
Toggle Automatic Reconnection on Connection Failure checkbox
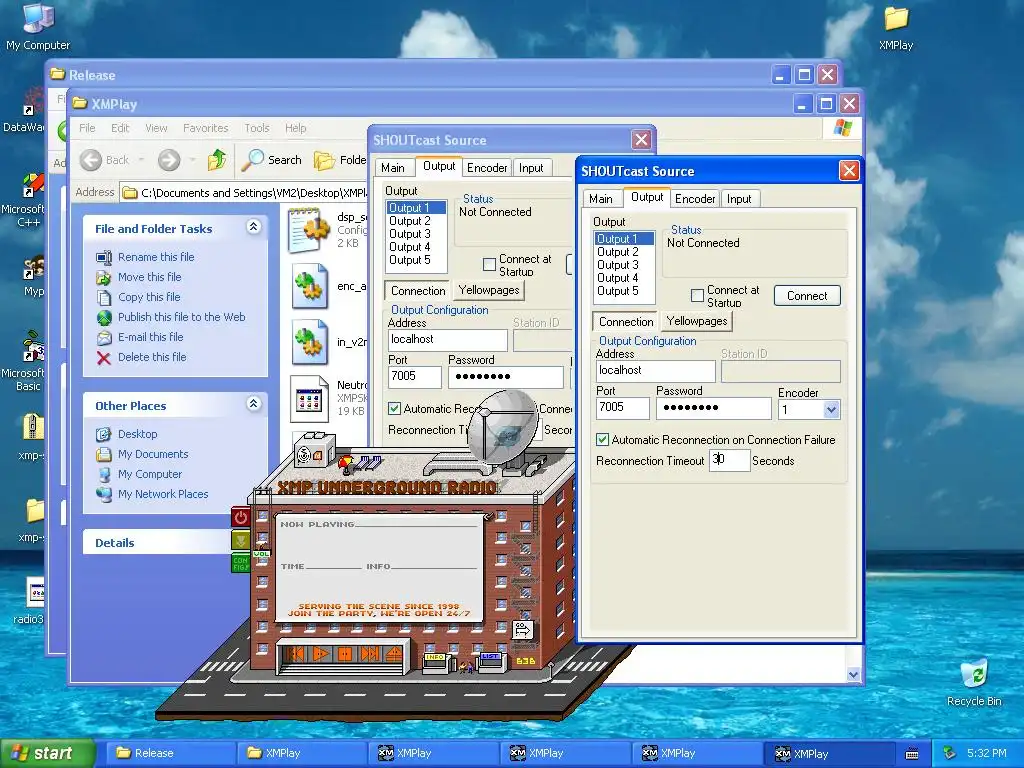point(602,440)
